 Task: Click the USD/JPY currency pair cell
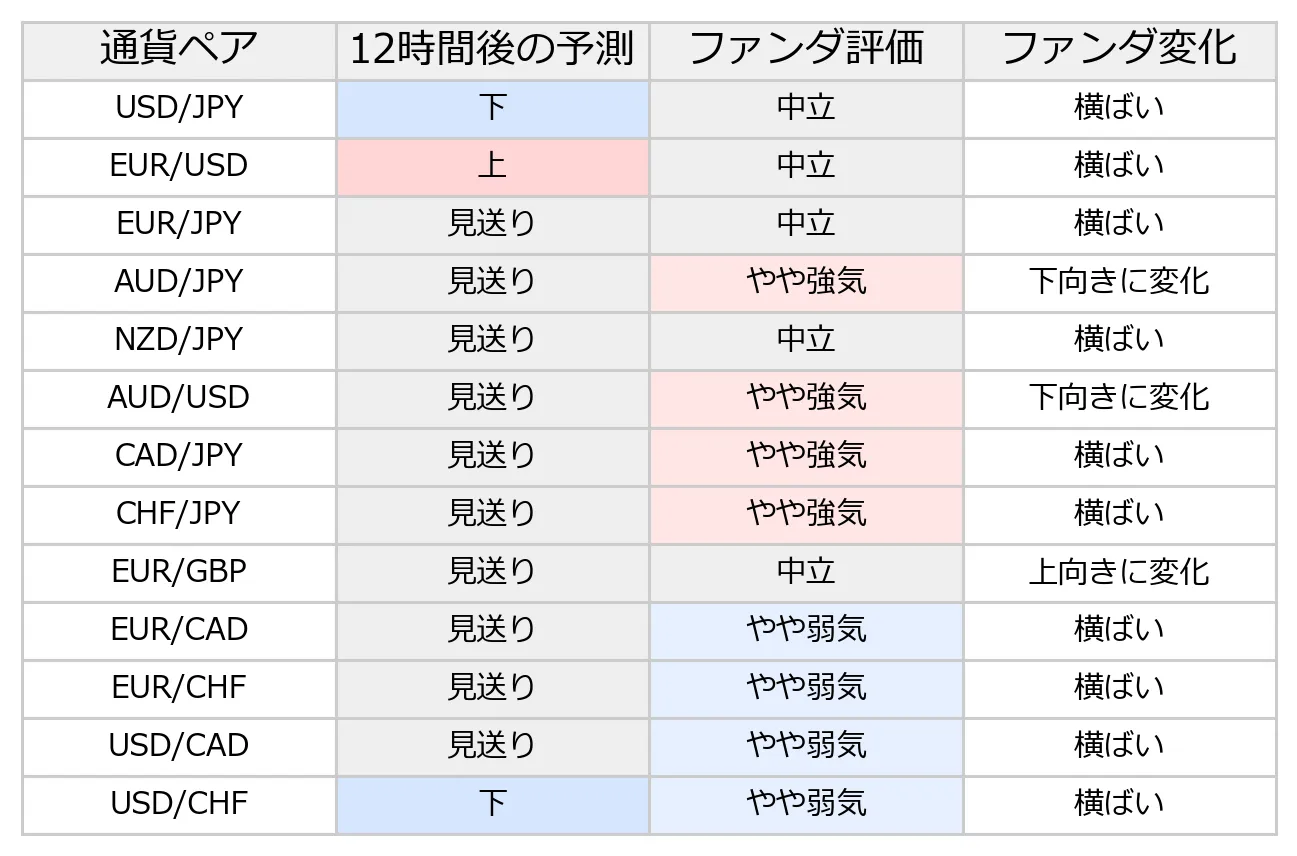179,107
